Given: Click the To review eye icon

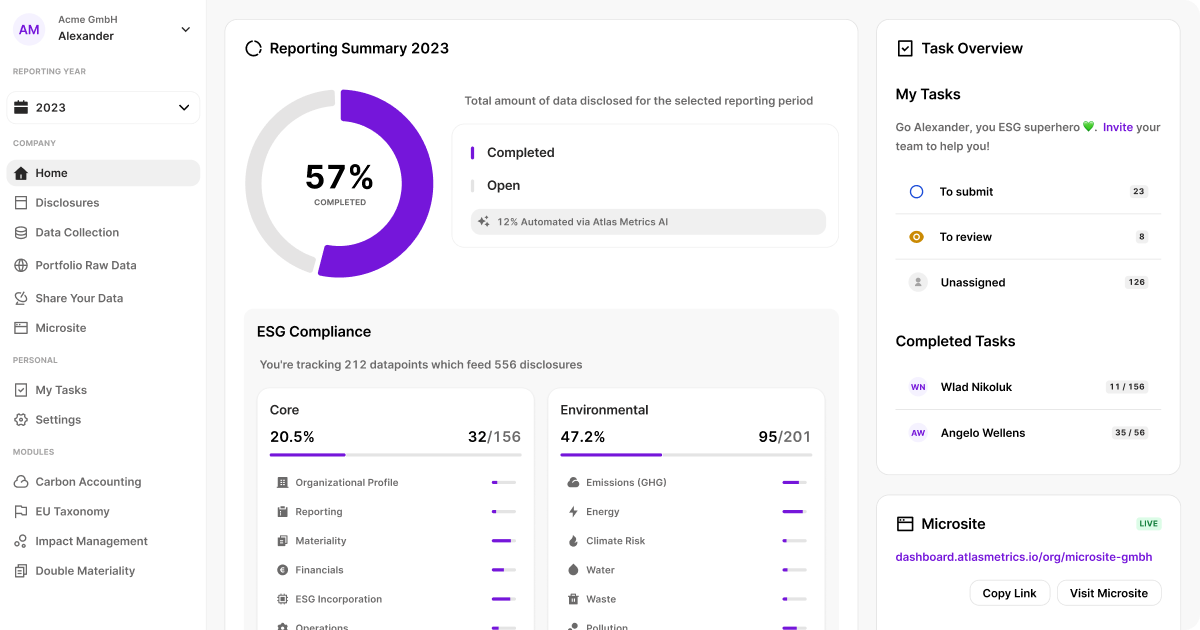Looking at the screenshot, I should tap(916, 237).
